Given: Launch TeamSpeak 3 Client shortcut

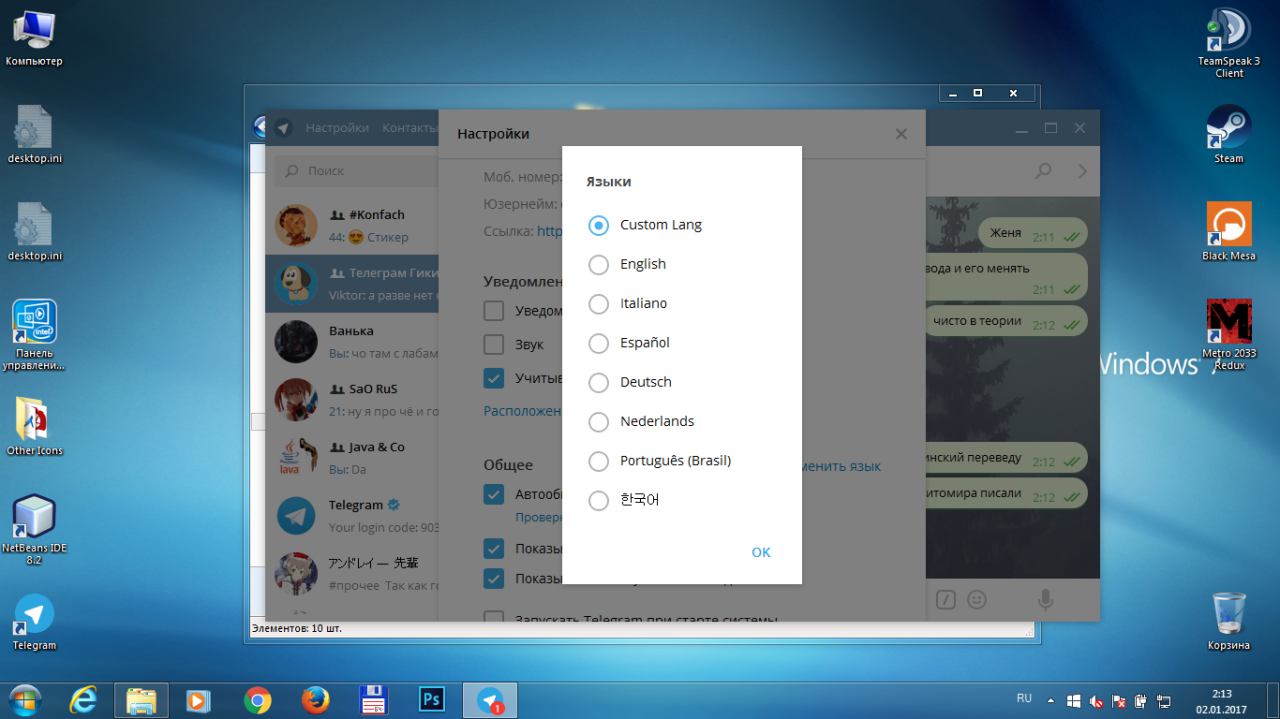Looking at the screenshot, I should (x=1229, y=43).
